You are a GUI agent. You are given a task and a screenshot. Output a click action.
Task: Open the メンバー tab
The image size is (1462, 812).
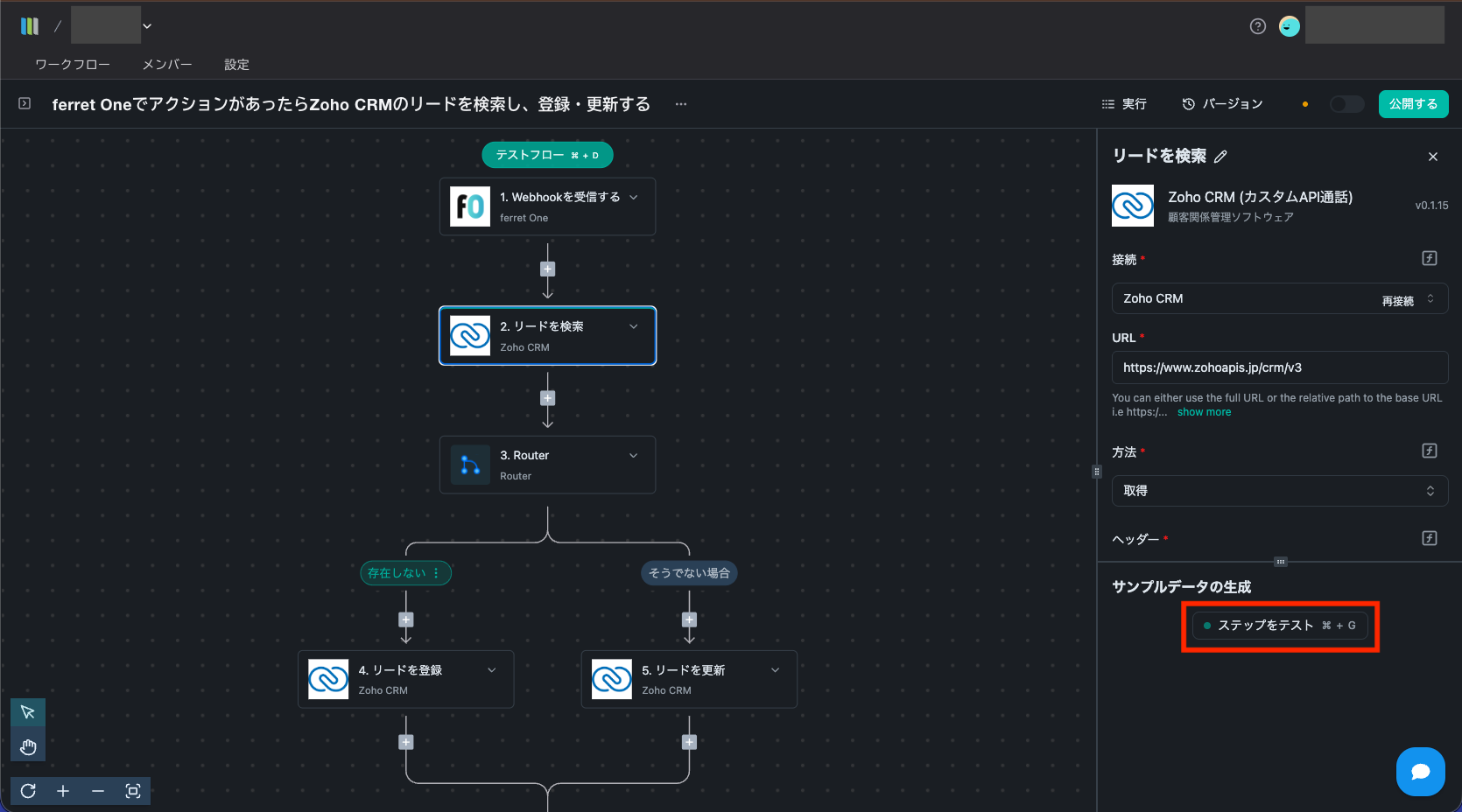167,65
